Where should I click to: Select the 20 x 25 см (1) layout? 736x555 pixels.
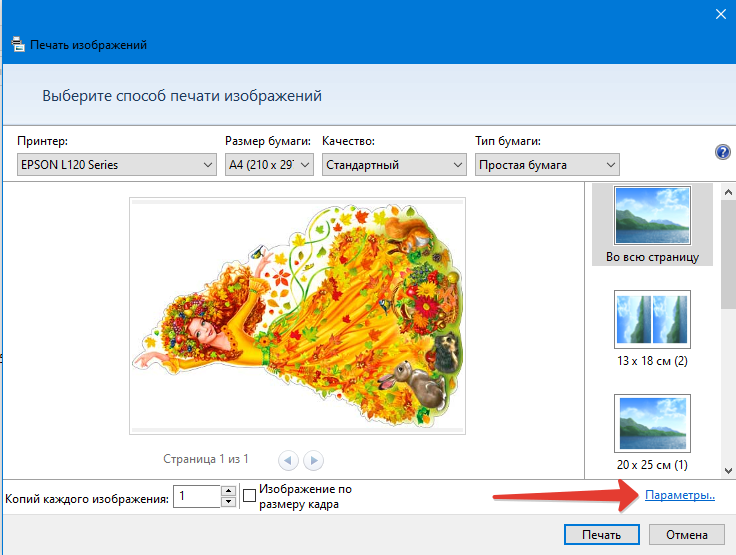tap(652, 433)
